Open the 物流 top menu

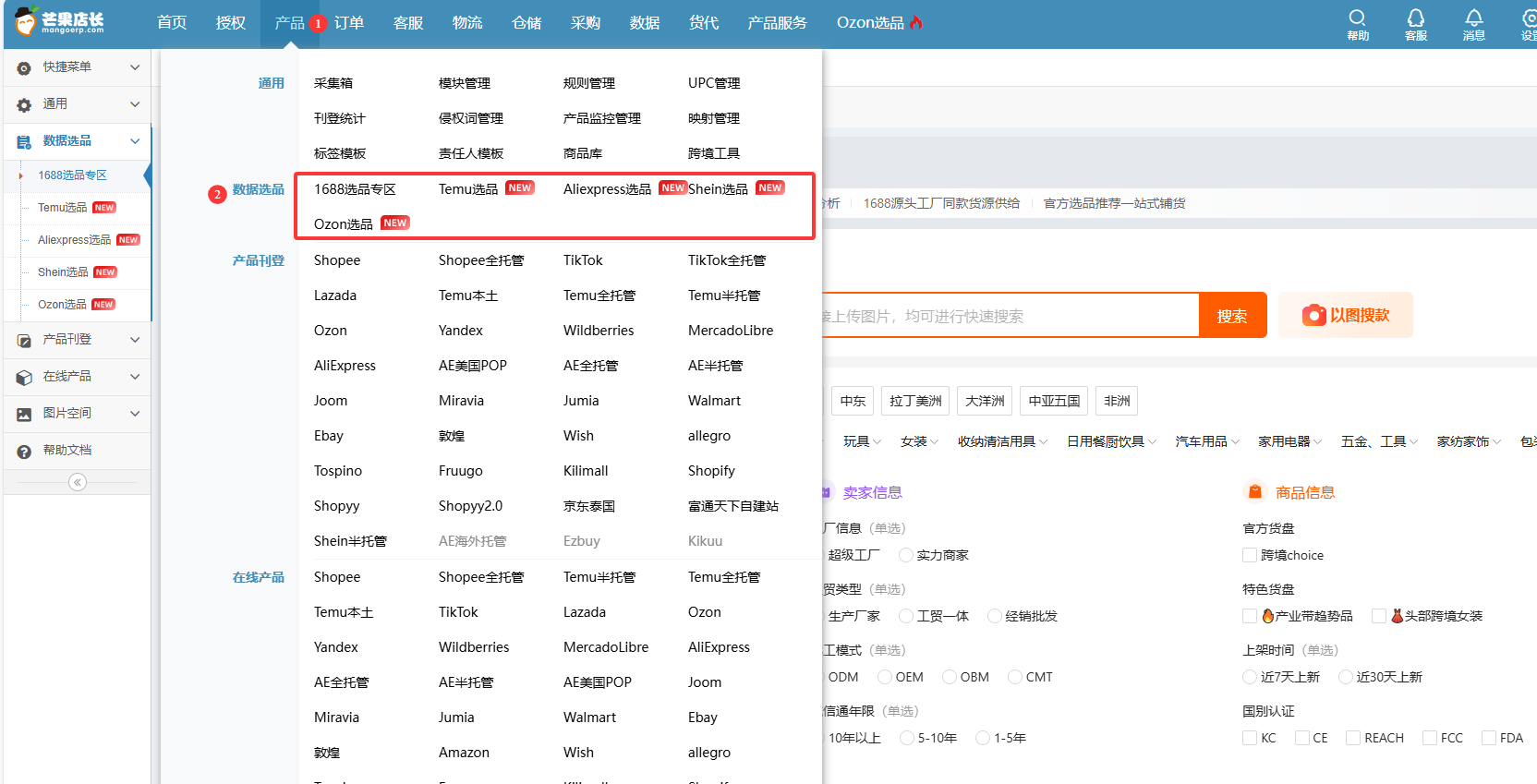467,23
